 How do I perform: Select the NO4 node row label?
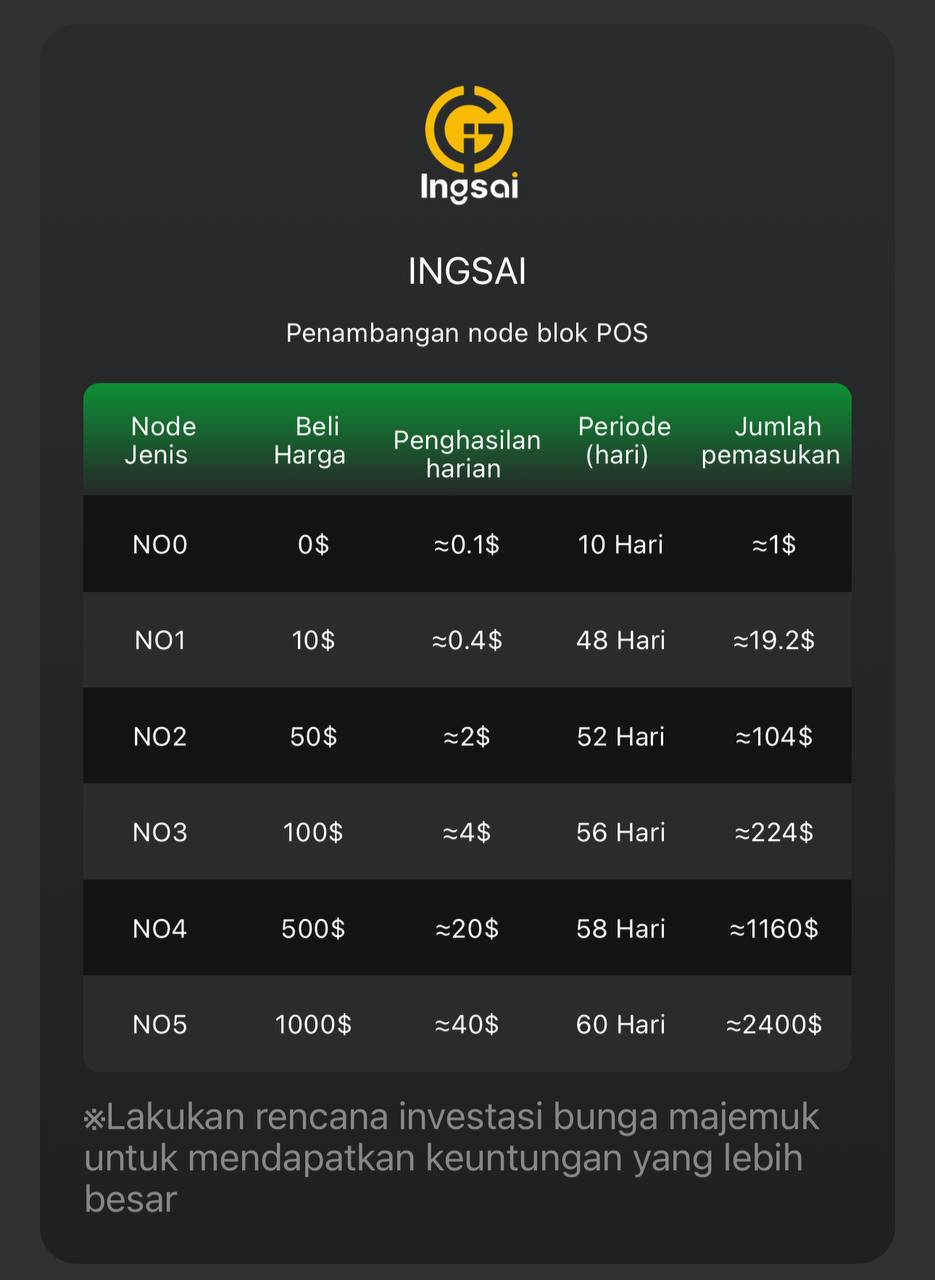[160, 929]
